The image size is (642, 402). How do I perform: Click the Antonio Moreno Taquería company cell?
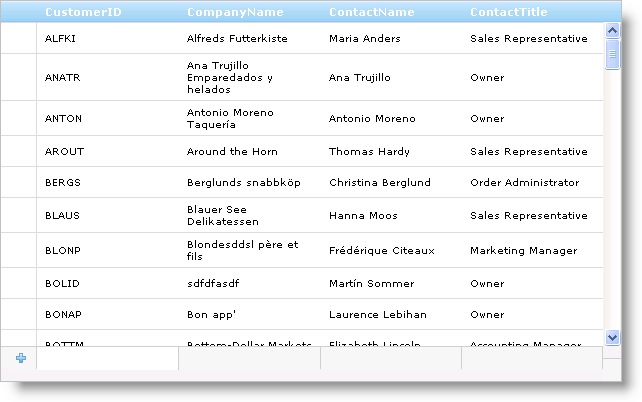click(230, 119)
